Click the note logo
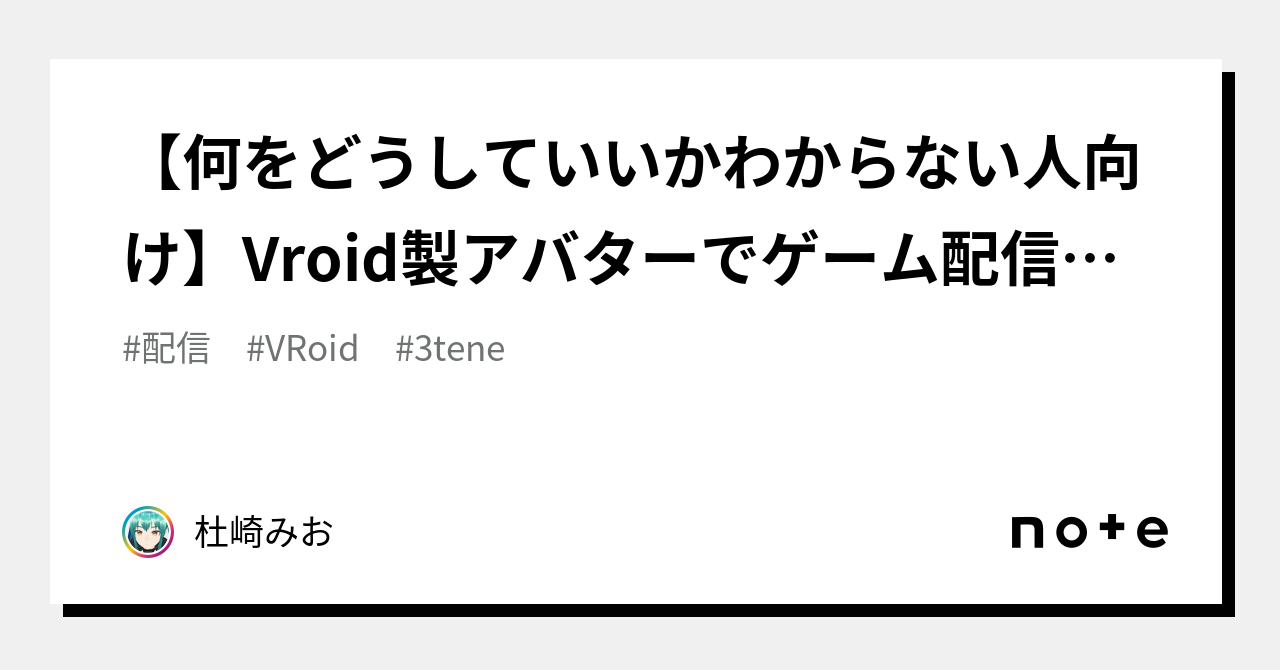The image size is (1280, 670). pyautogui.click(x=1088, y=531)
